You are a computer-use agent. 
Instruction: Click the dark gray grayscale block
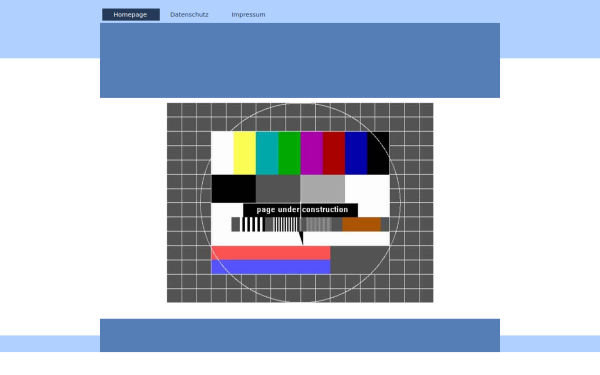click(x=278, y=189)
